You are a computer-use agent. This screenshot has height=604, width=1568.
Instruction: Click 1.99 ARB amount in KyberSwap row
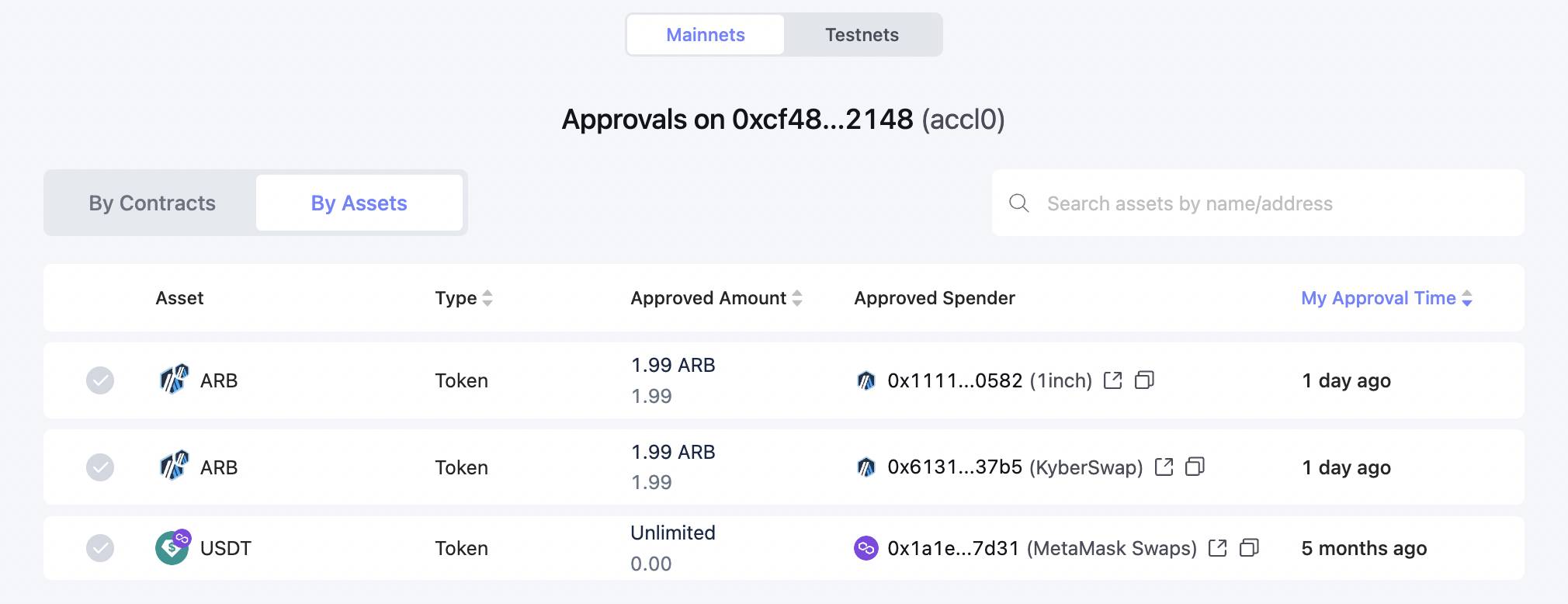tap(673, 452)
